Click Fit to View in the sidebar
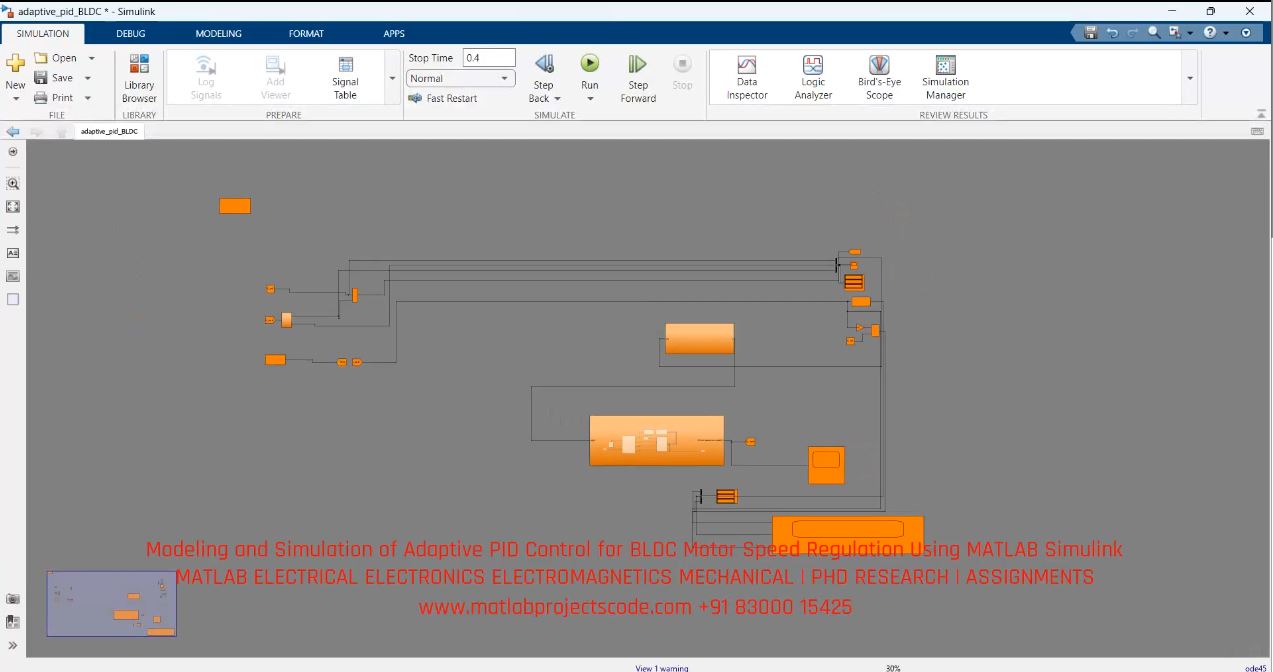The height and width of the screenshot is (672, 1273). tap(13, 206)
